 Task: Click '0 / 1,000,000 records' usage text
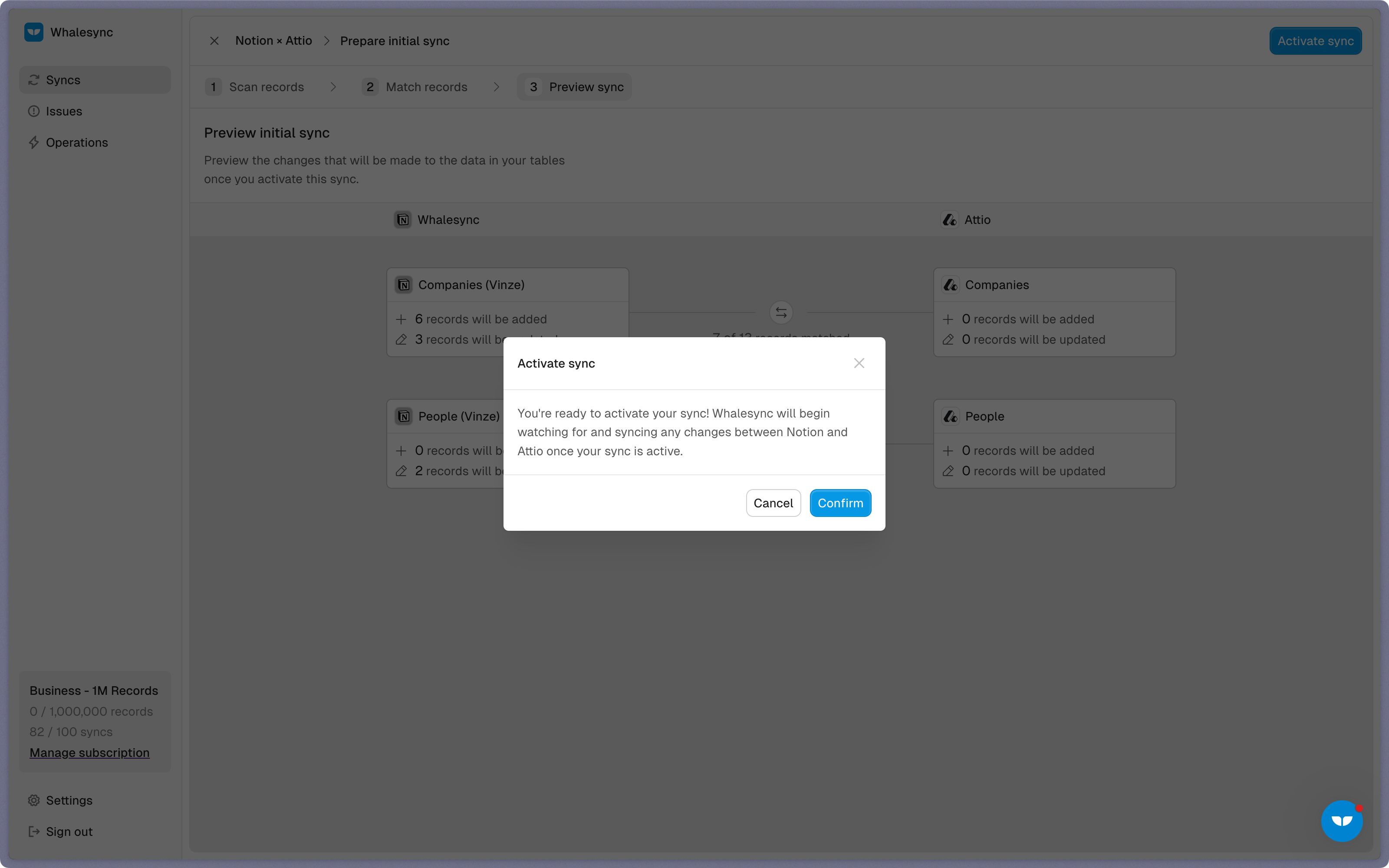tap(91, 711)
